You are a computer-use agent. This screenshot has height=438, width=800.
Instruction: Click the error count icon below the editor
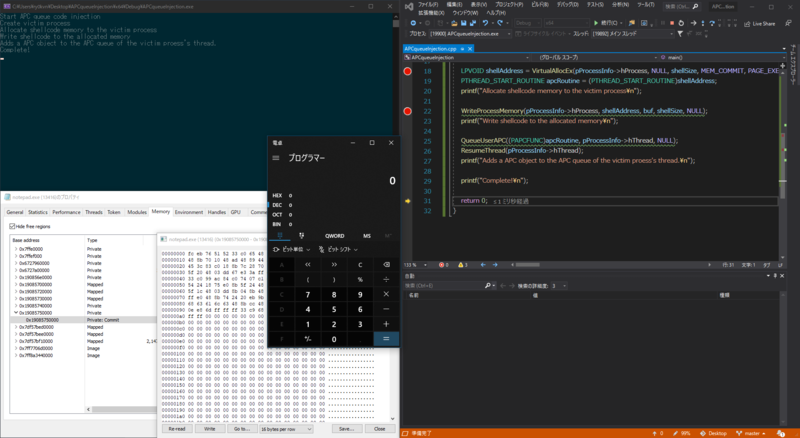(441, 265)
